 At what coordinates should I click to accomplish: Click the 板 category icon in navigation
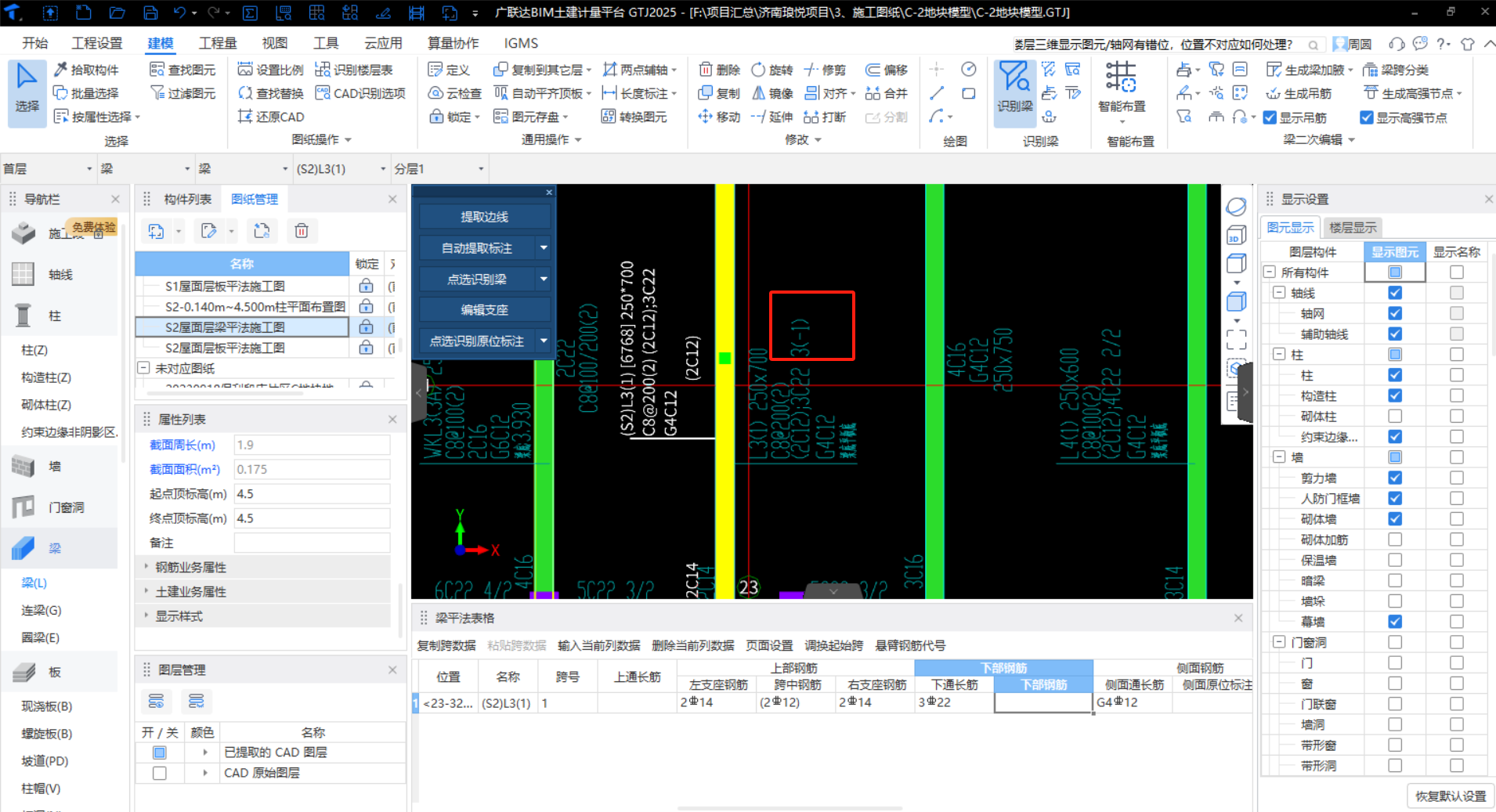23,672
